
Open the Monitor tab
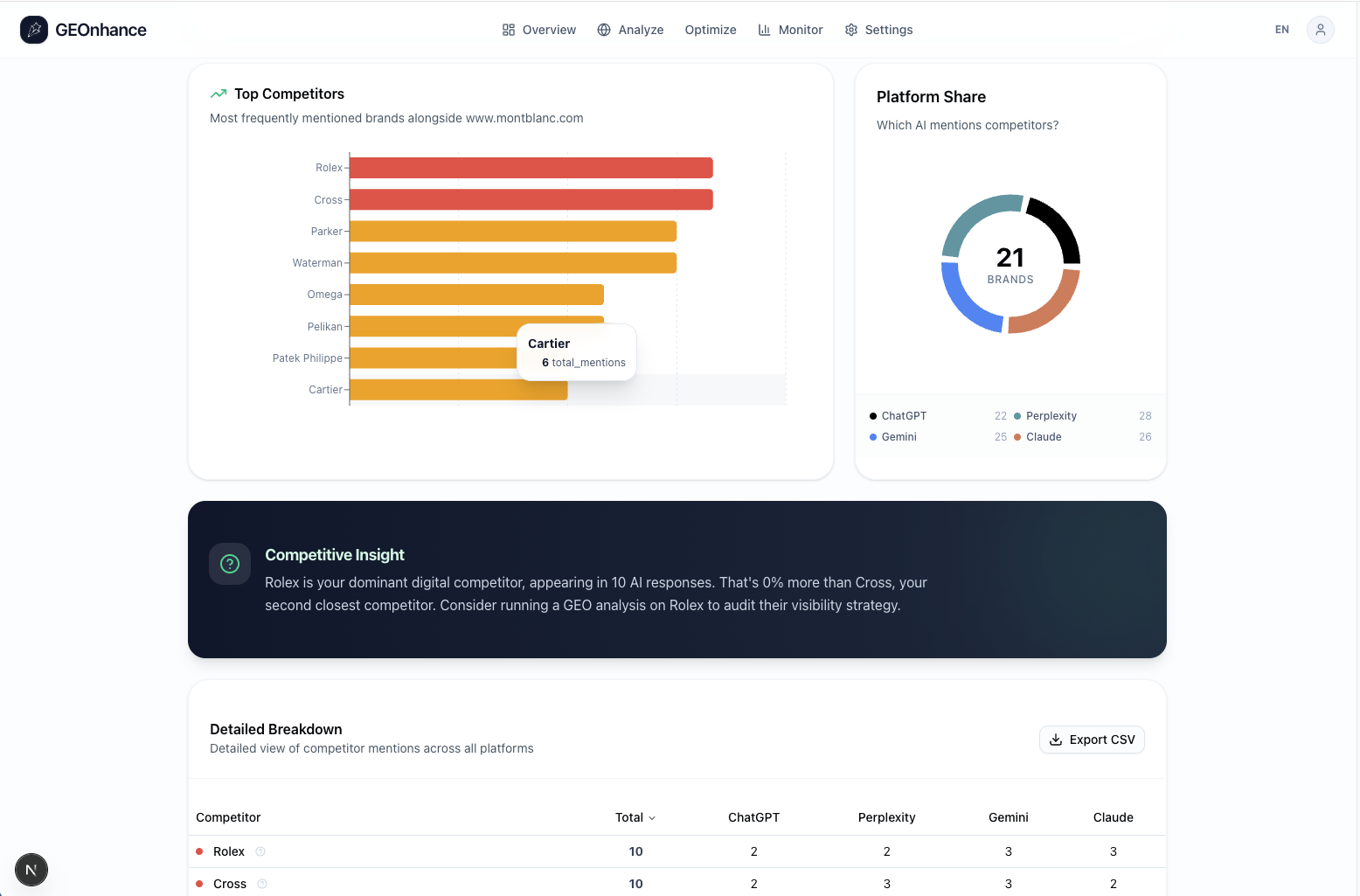(790, 30)
